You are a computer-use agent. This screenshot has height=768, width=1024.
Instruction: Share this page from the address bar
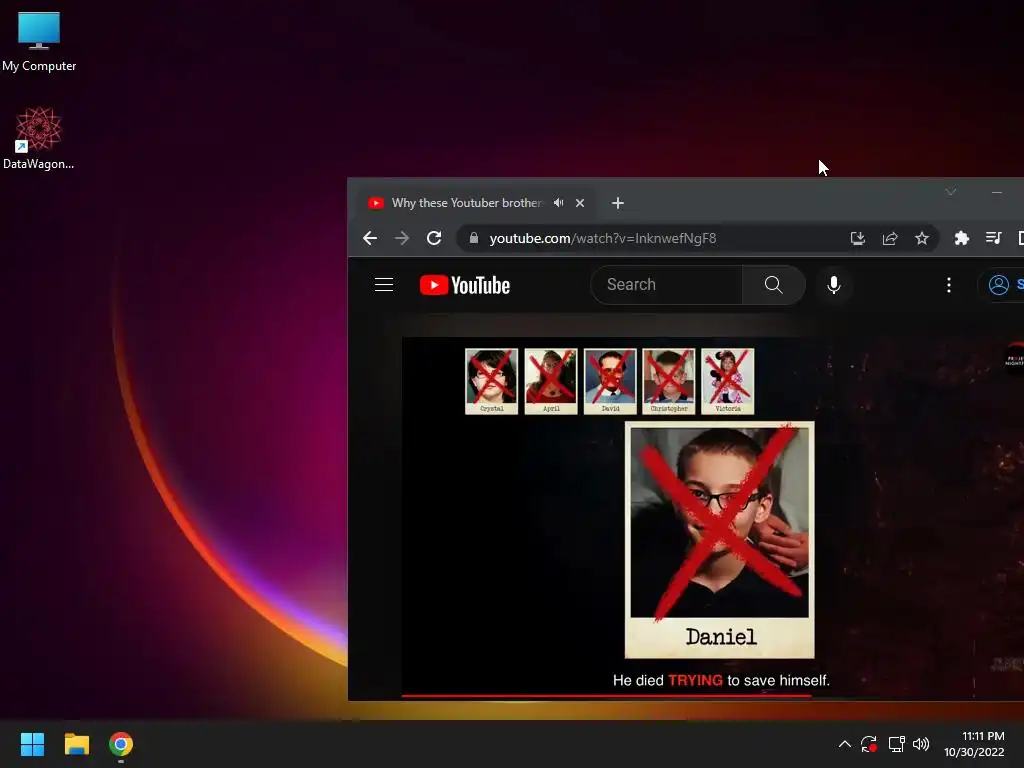889,238
